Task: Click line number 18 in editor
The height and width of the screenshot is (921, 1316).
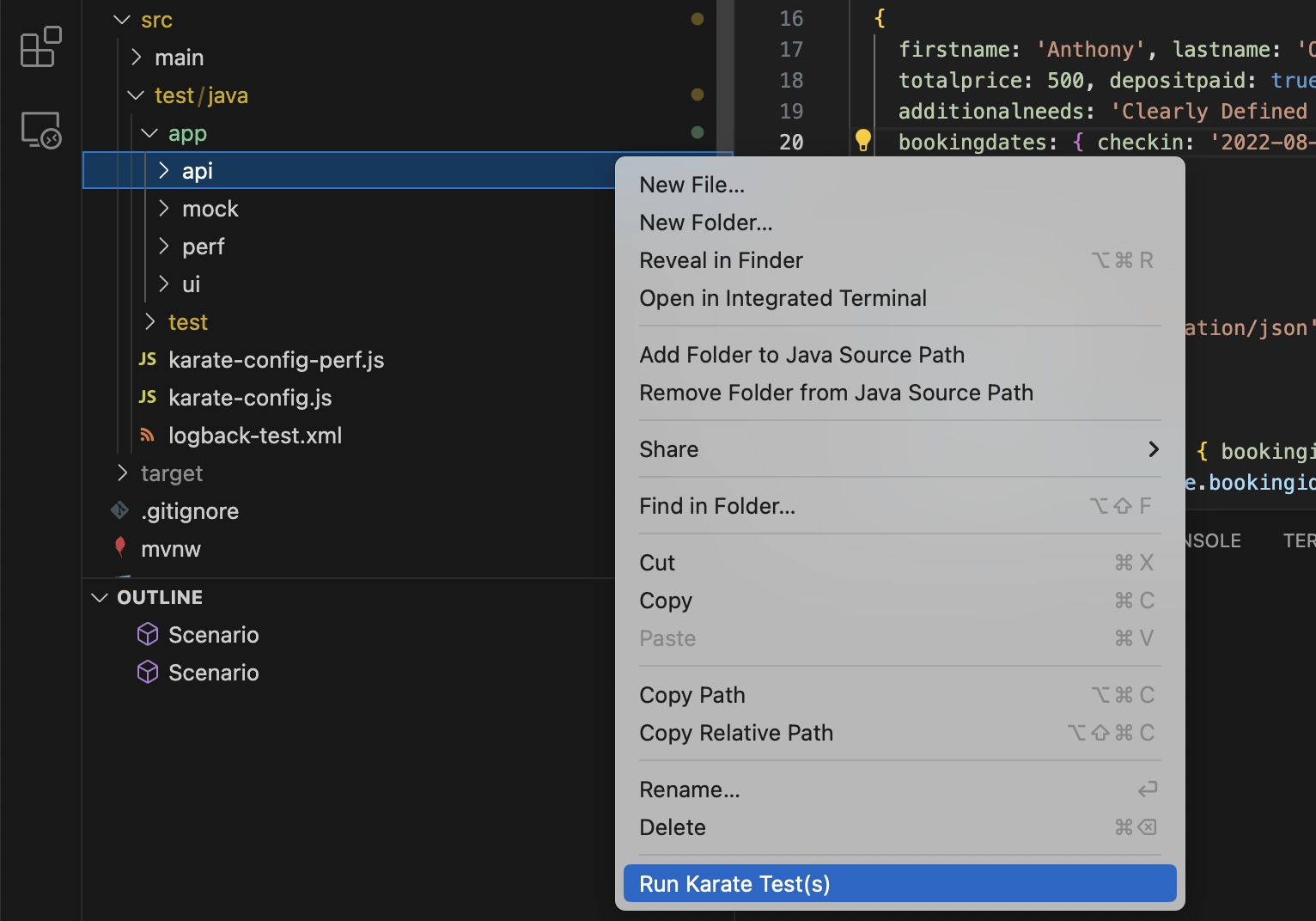Action: click(x=791, y=80)
